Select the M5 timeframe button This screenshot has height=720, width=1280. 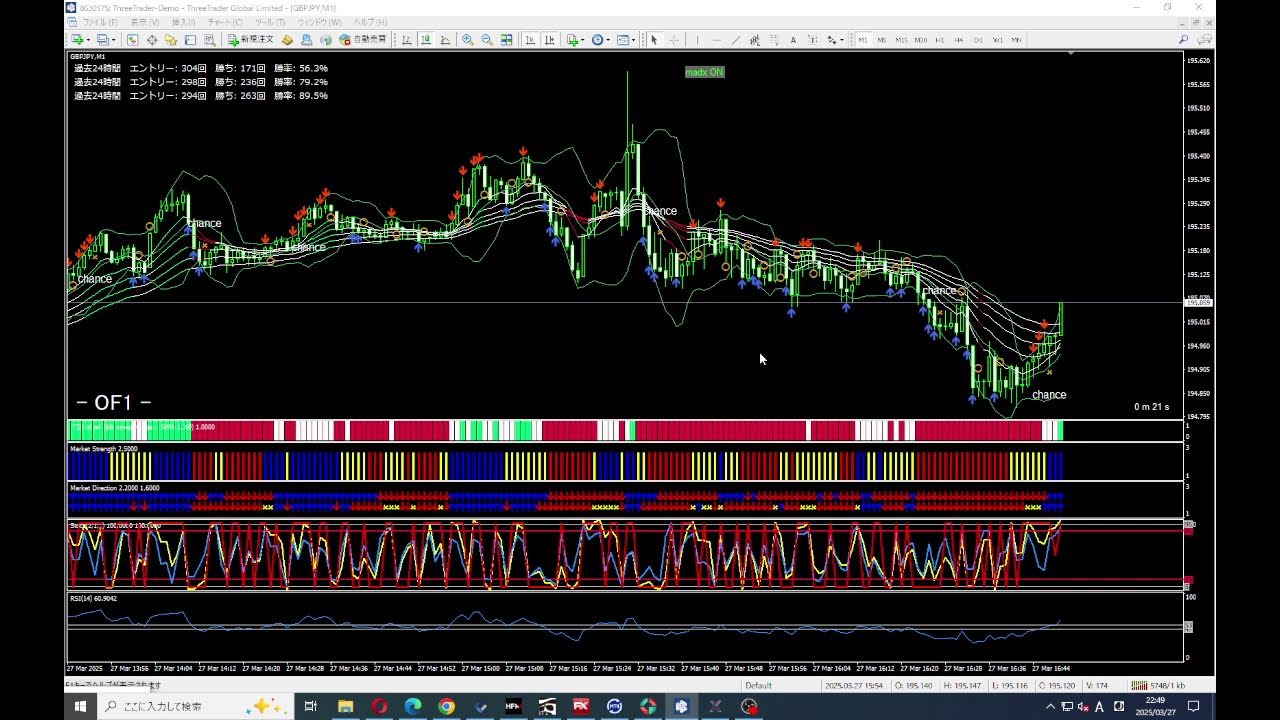881,40
